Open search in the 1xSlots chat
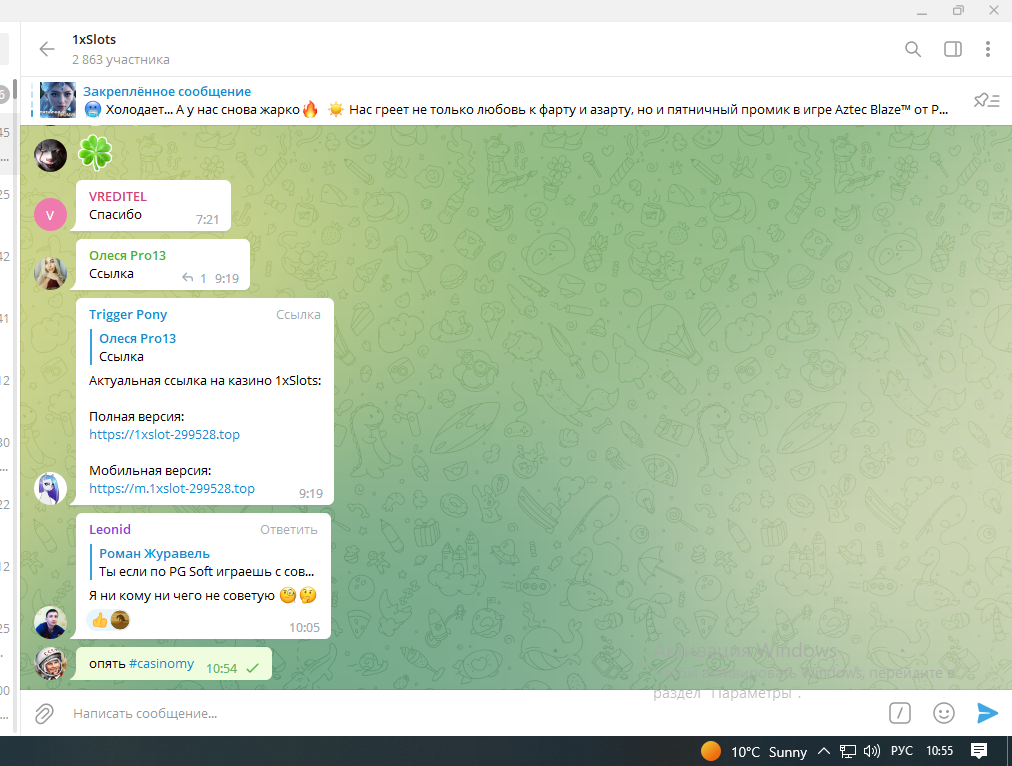The image size is (1012, 766). pos(913,49)
